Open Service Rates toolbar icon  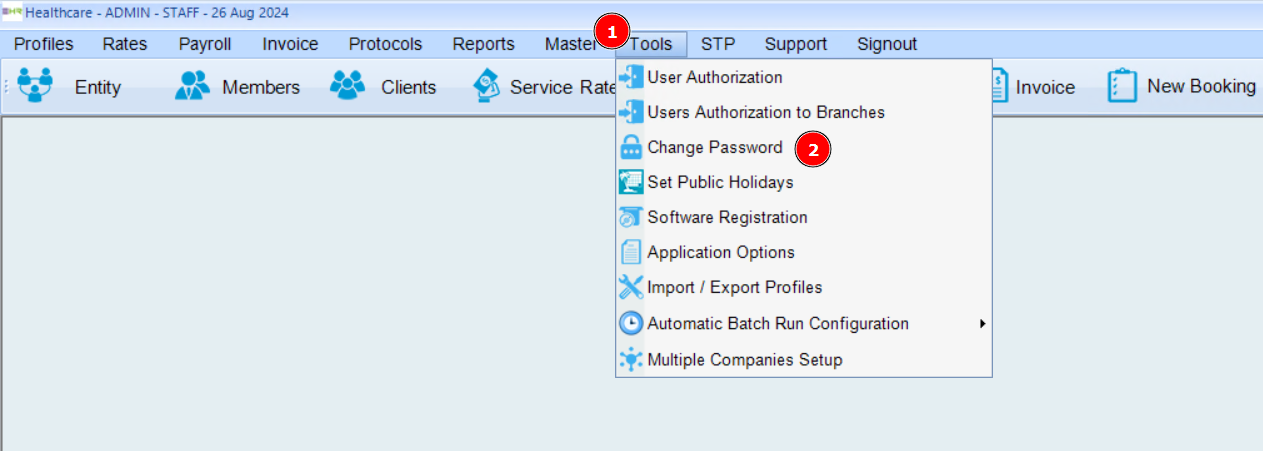(486, 86)
